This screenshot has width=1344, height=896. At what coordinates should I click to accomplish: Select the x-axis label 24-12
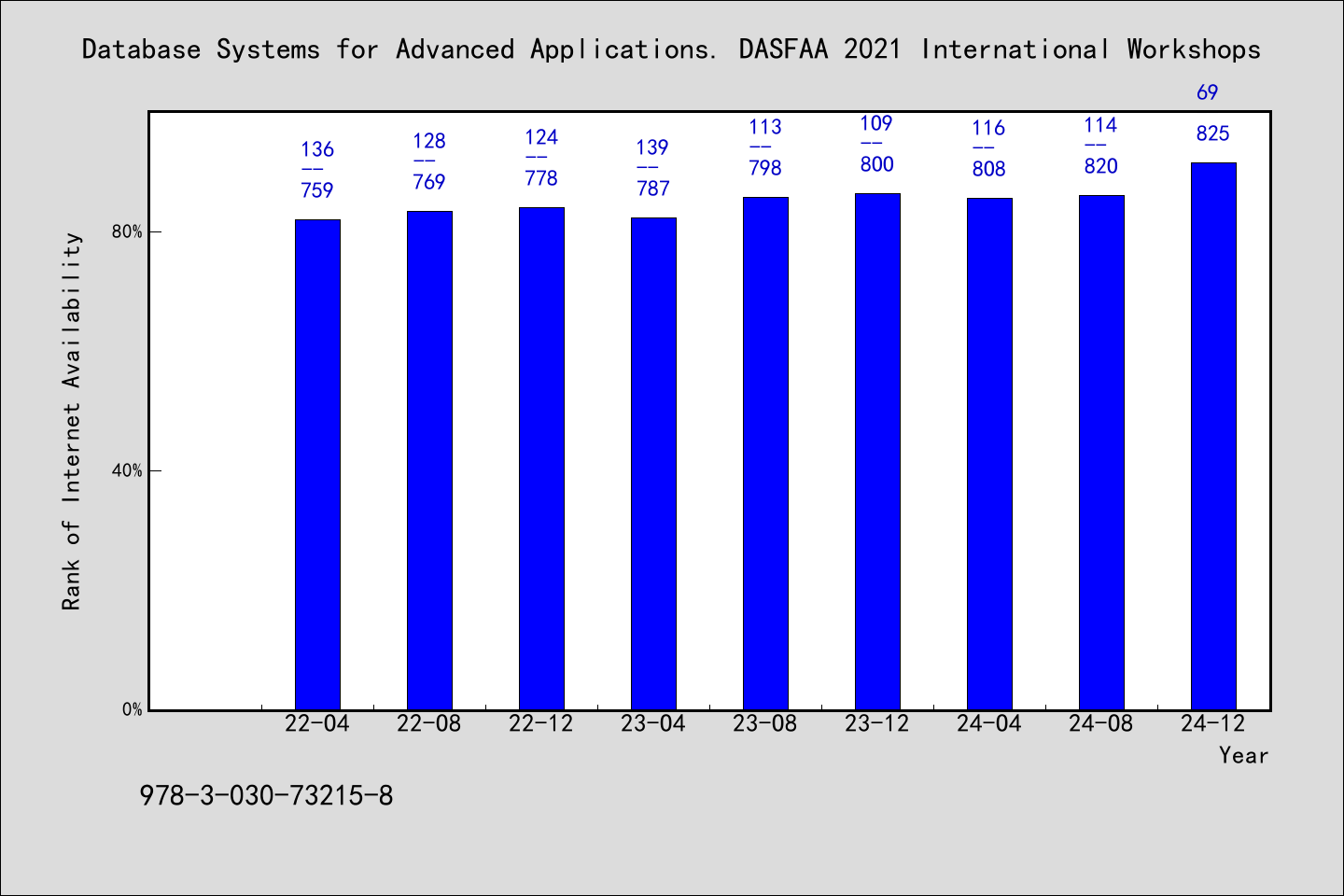[1213, 723]
